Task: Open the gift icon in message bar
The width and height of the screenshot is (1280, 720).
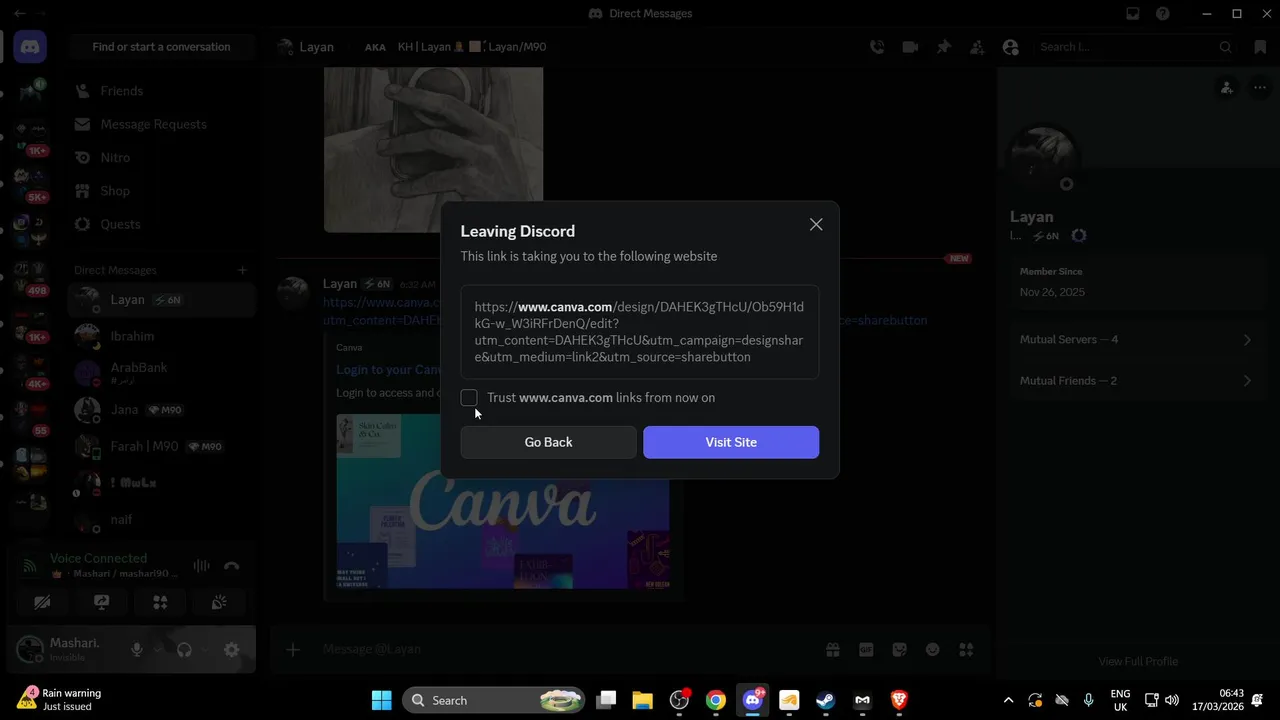Action: coord(832,650)
